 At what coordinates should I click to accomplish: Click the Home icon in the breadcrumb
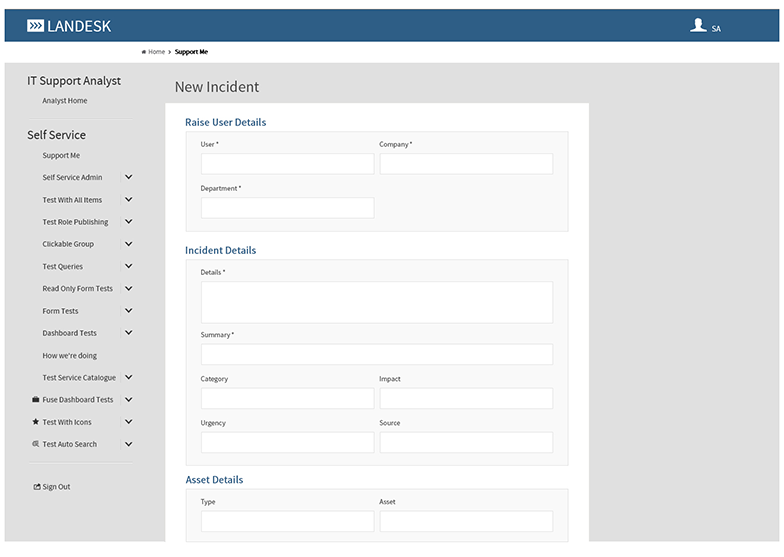coord(144,52)
